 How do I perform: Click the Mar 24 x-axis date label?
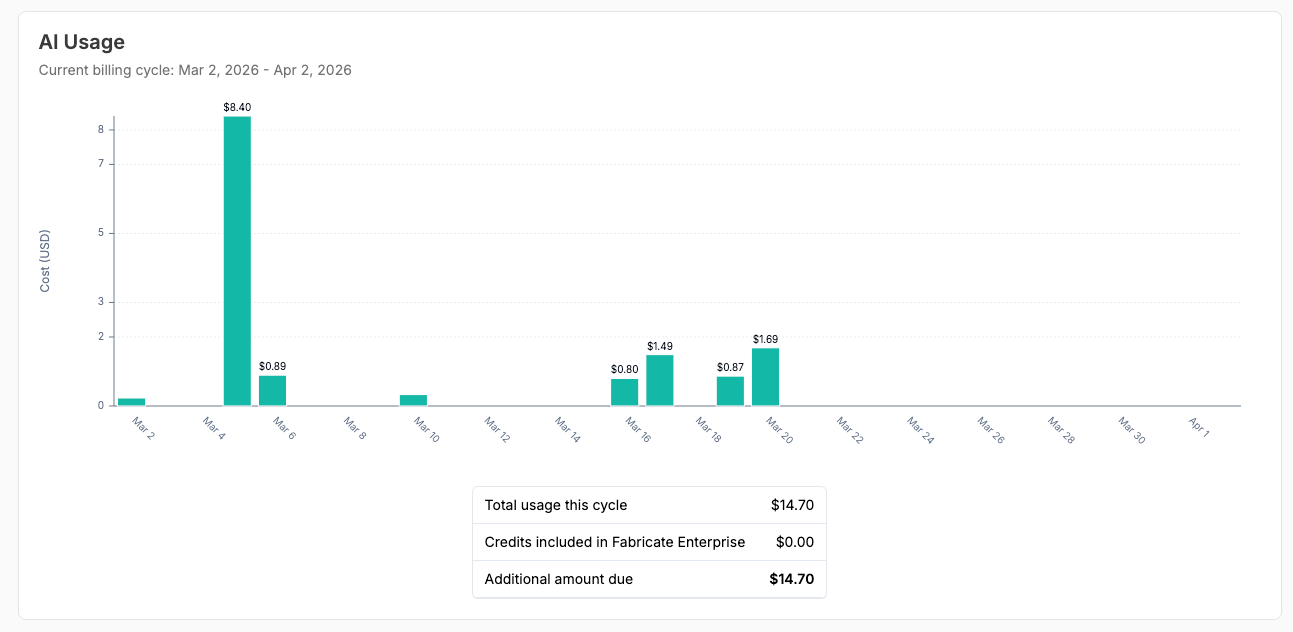click(919, 430)
